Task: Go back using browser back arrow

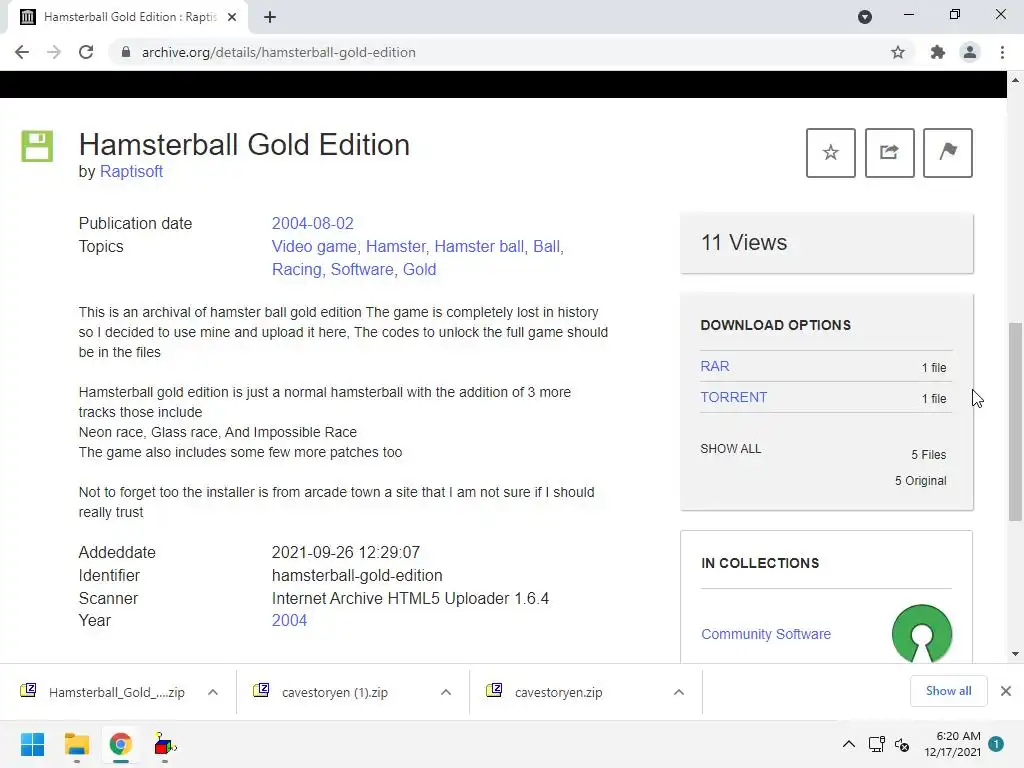Action: point(22,52)
